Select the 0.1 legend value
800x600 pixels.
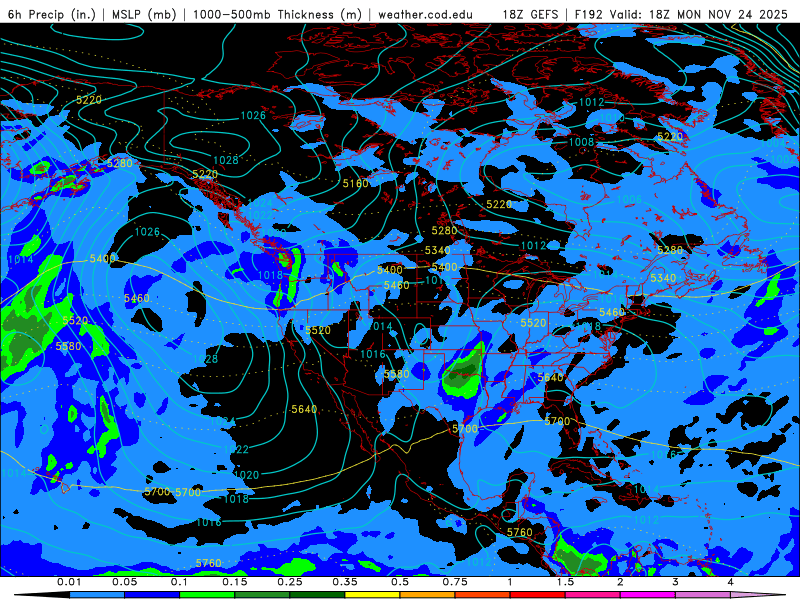pos(179,582)
